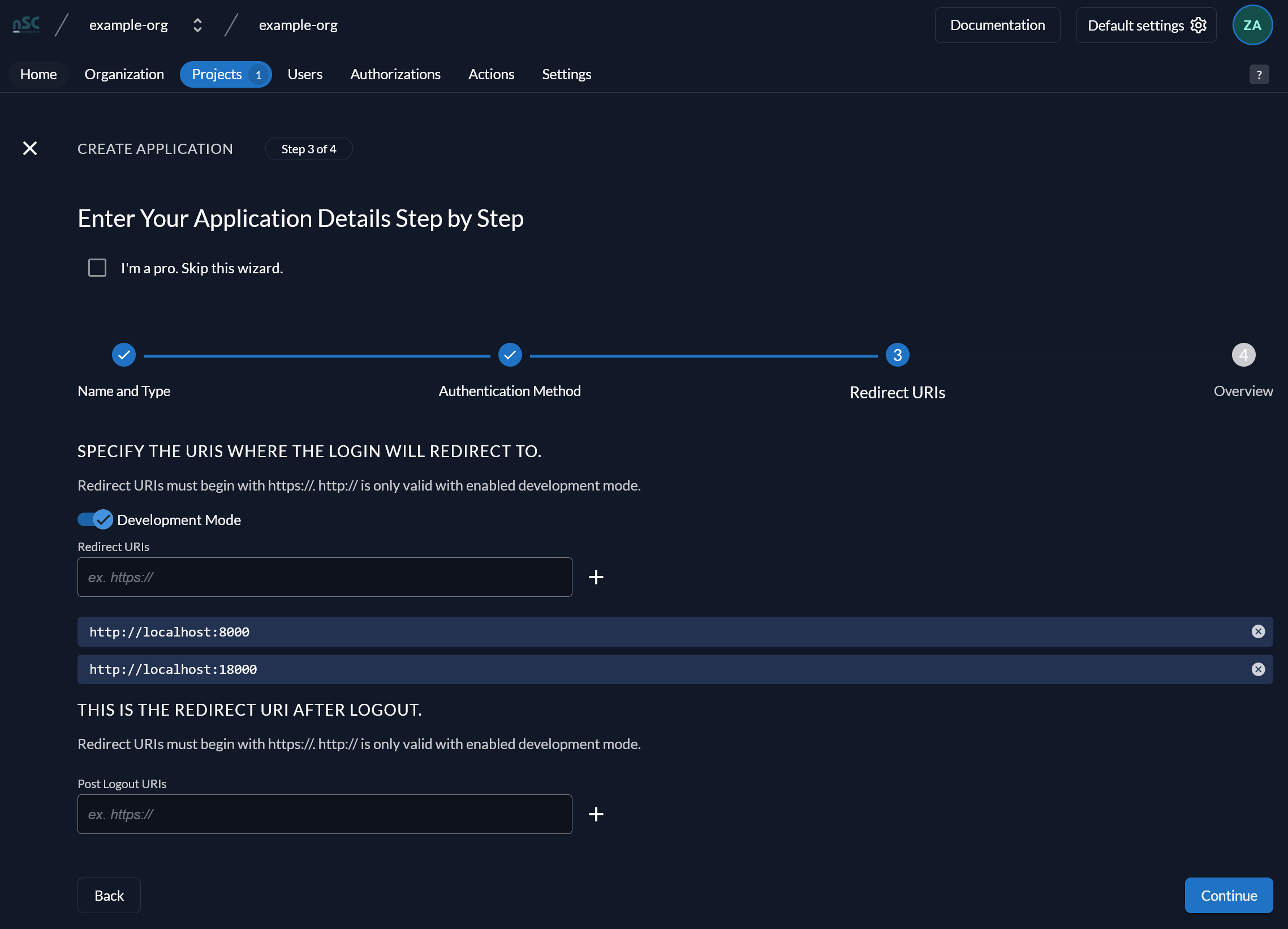This screenshot has height=929, width=1288.
Task: Click the second example-org breadcrumb
Action: tap(298, 25)
